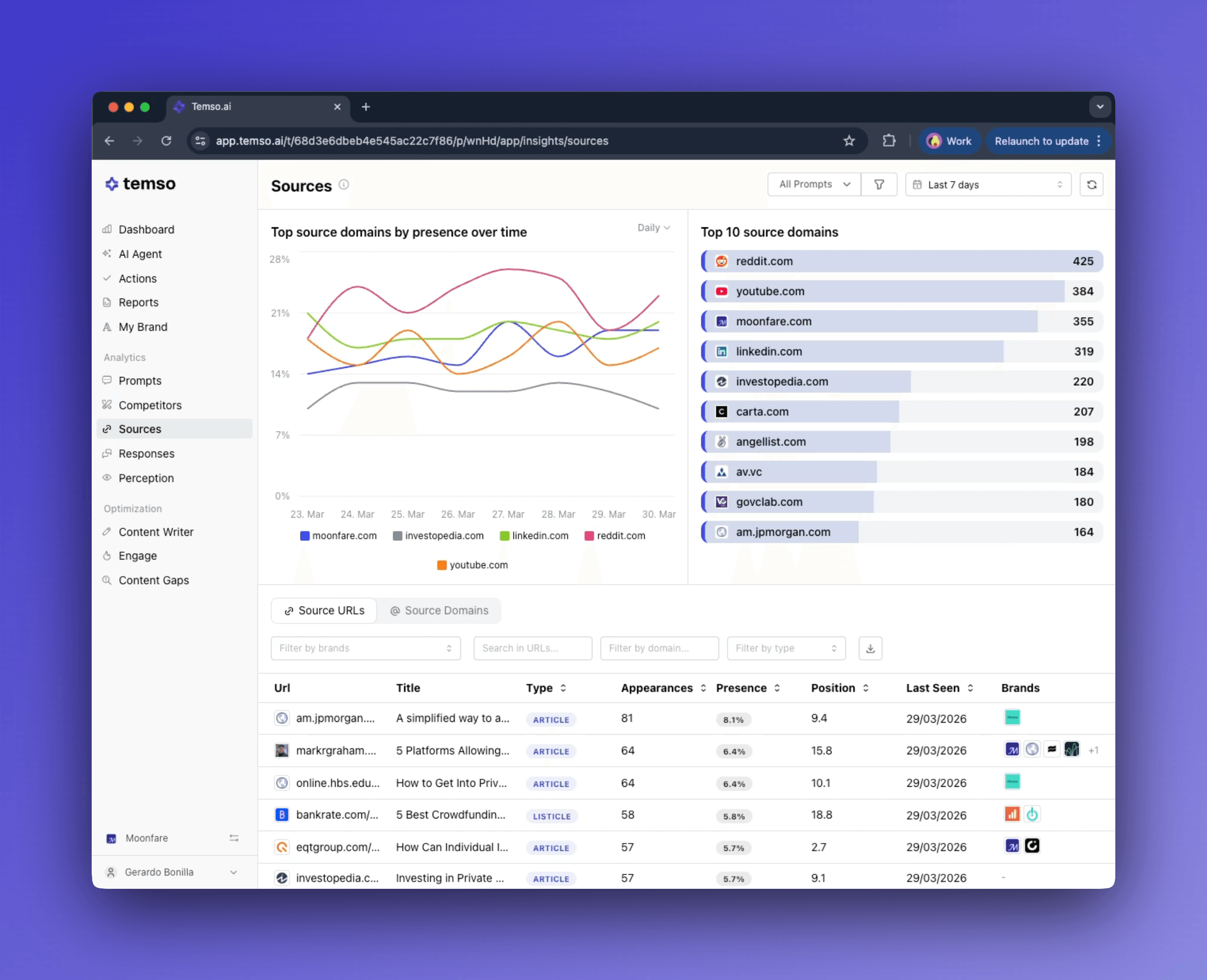
Task: Click the info icon beside Sources heading
Action: pos(344,185)
